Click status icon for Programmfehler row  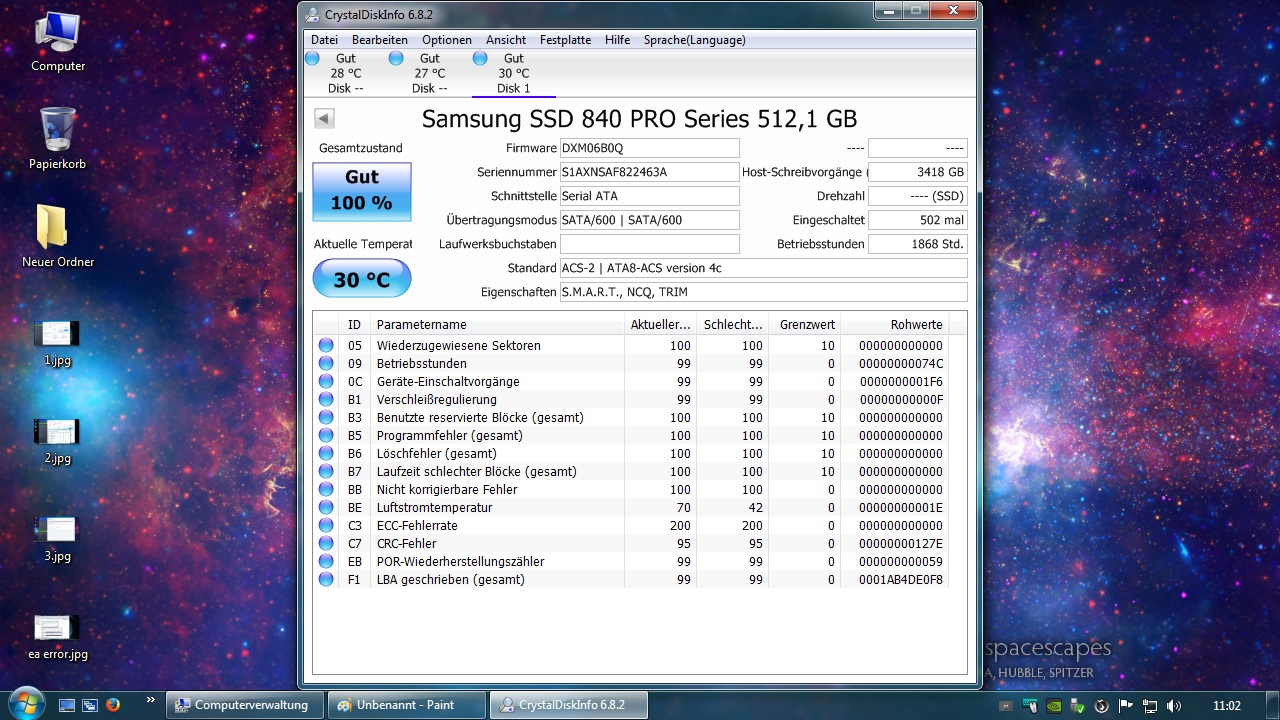pos(326,435)
